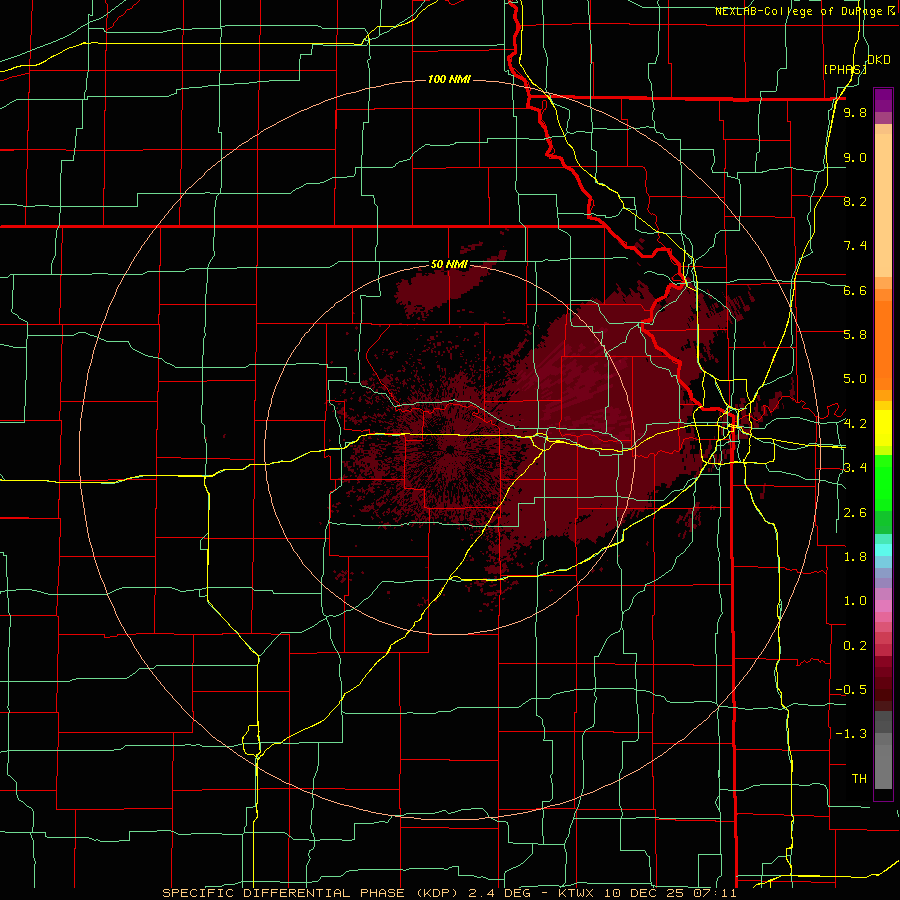Click the radar site center of the sweep
The height and width of the screenshot is (900, 900).
tap(450, 450)
